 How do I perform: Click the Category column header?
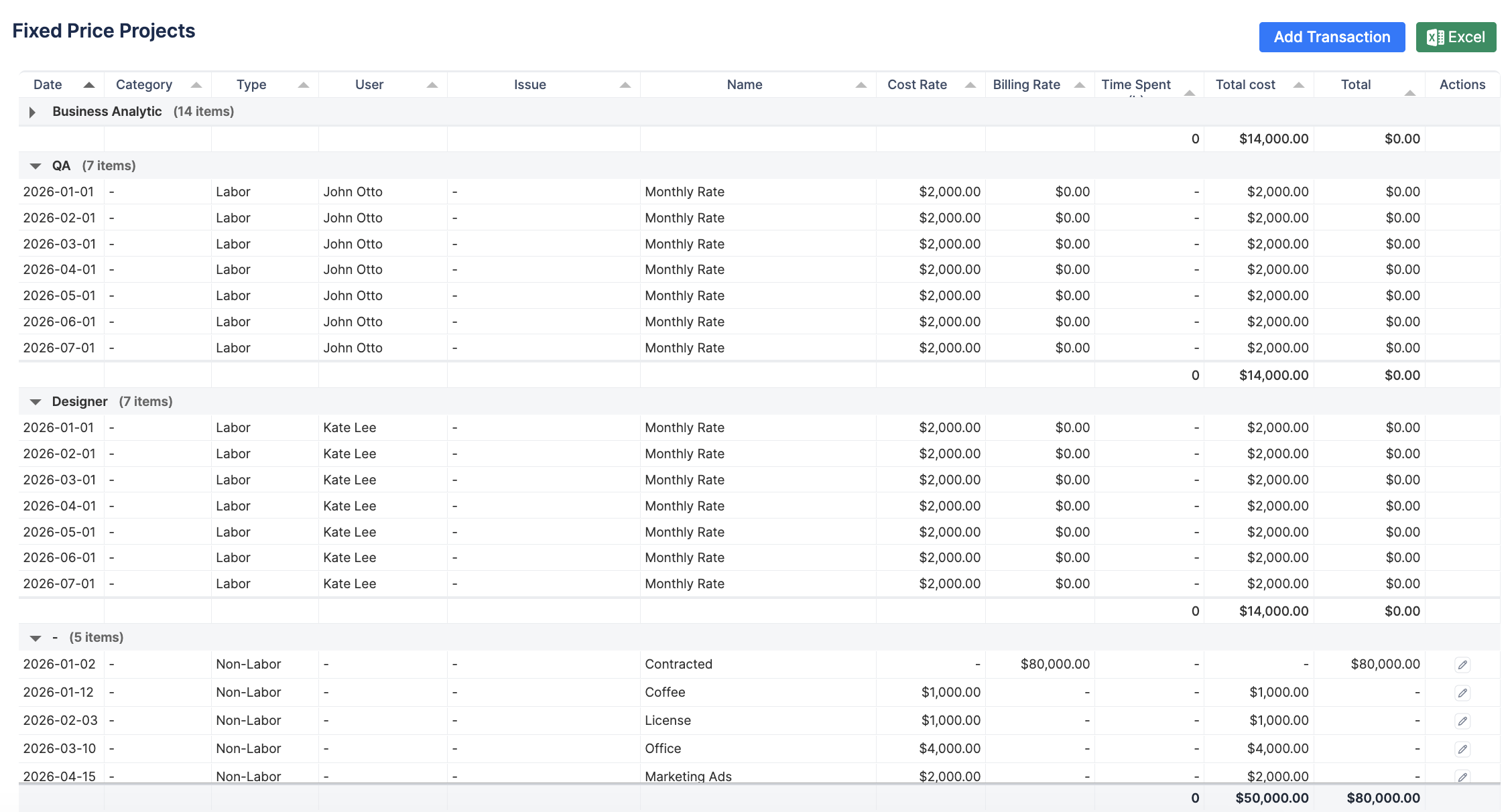(144, 85)
